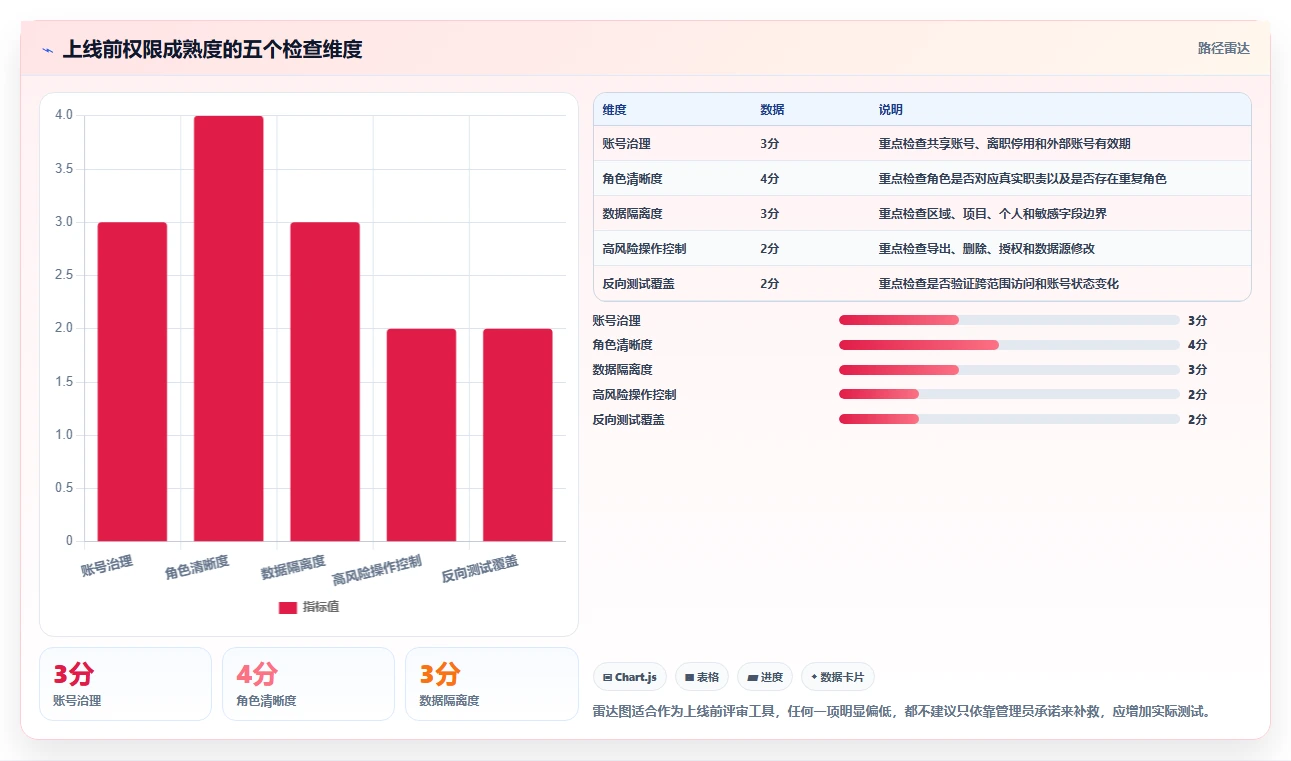Click the 路径雷达 label in header
The image size is (1291, 761).
(1223, 48)
